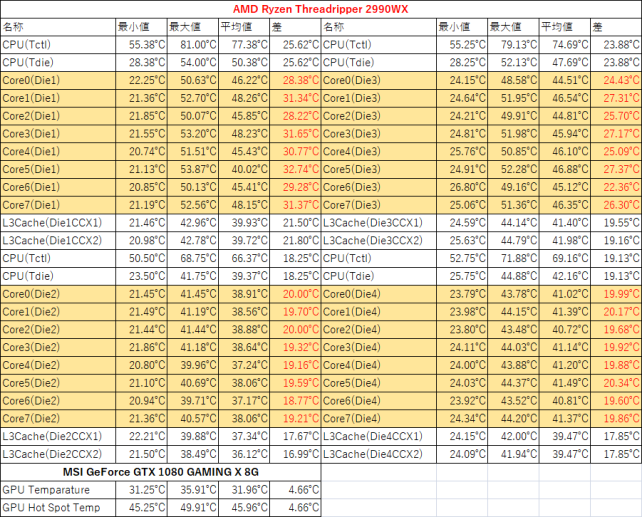Viewport: 642px width, 517px height.
Task: Select the 66.37°C cell
Action: 244,258
